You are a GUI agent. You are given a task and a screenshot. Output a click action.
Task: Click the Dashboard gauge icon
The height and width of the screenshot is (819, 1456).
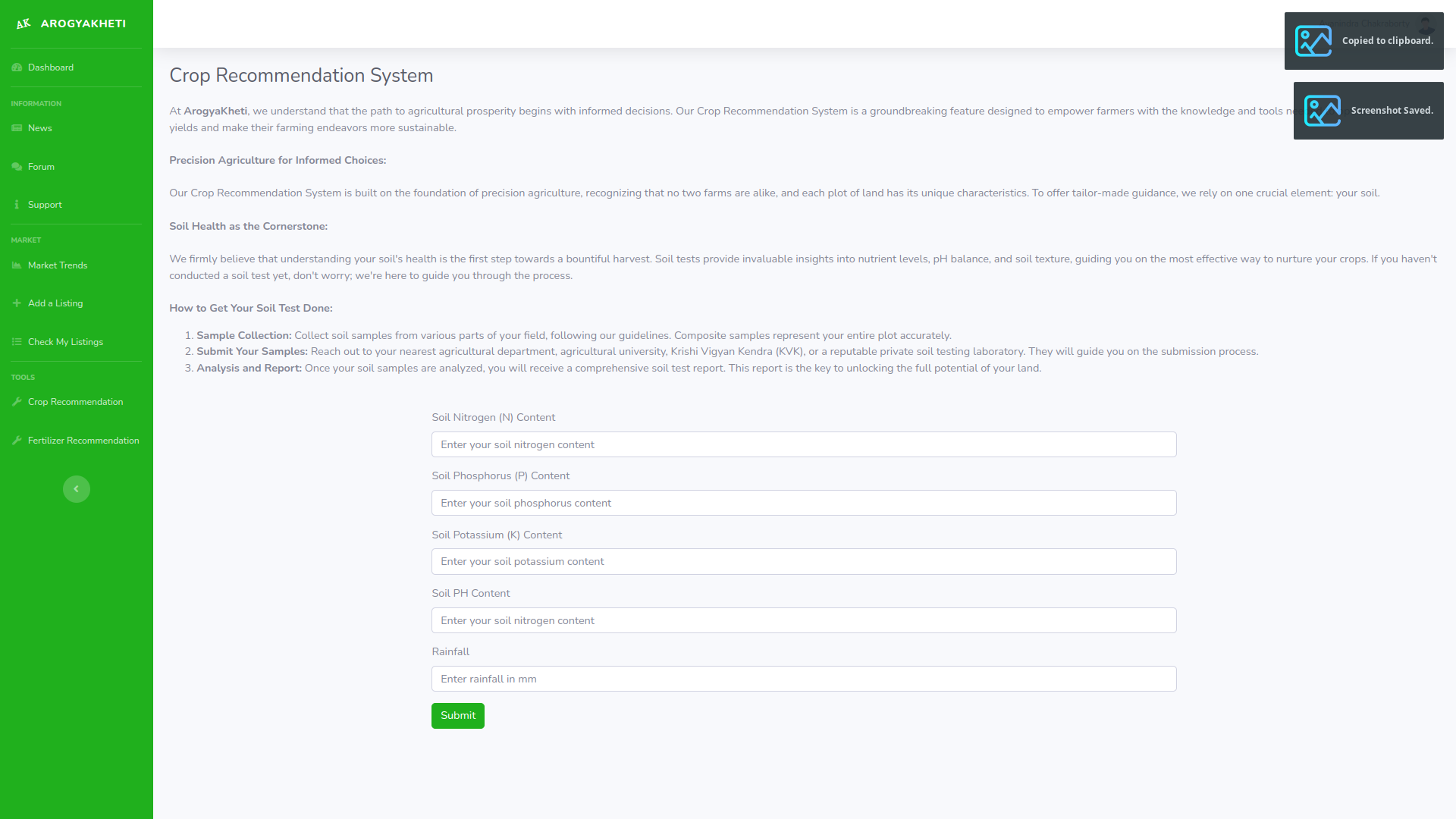click(17, 67)
